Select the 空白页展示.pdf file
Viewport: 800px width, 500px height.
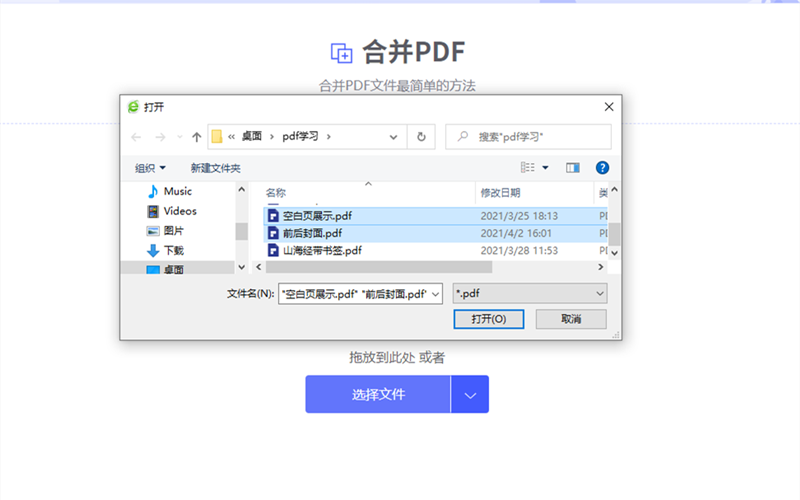(317, 215)
